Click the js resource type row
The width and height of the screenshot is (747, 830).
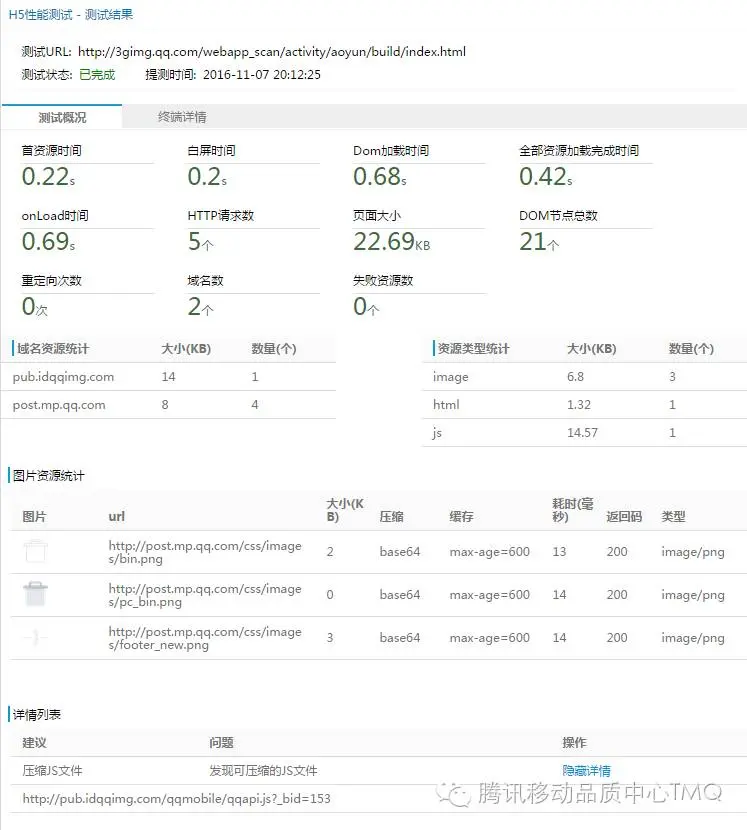click(584, 433)
